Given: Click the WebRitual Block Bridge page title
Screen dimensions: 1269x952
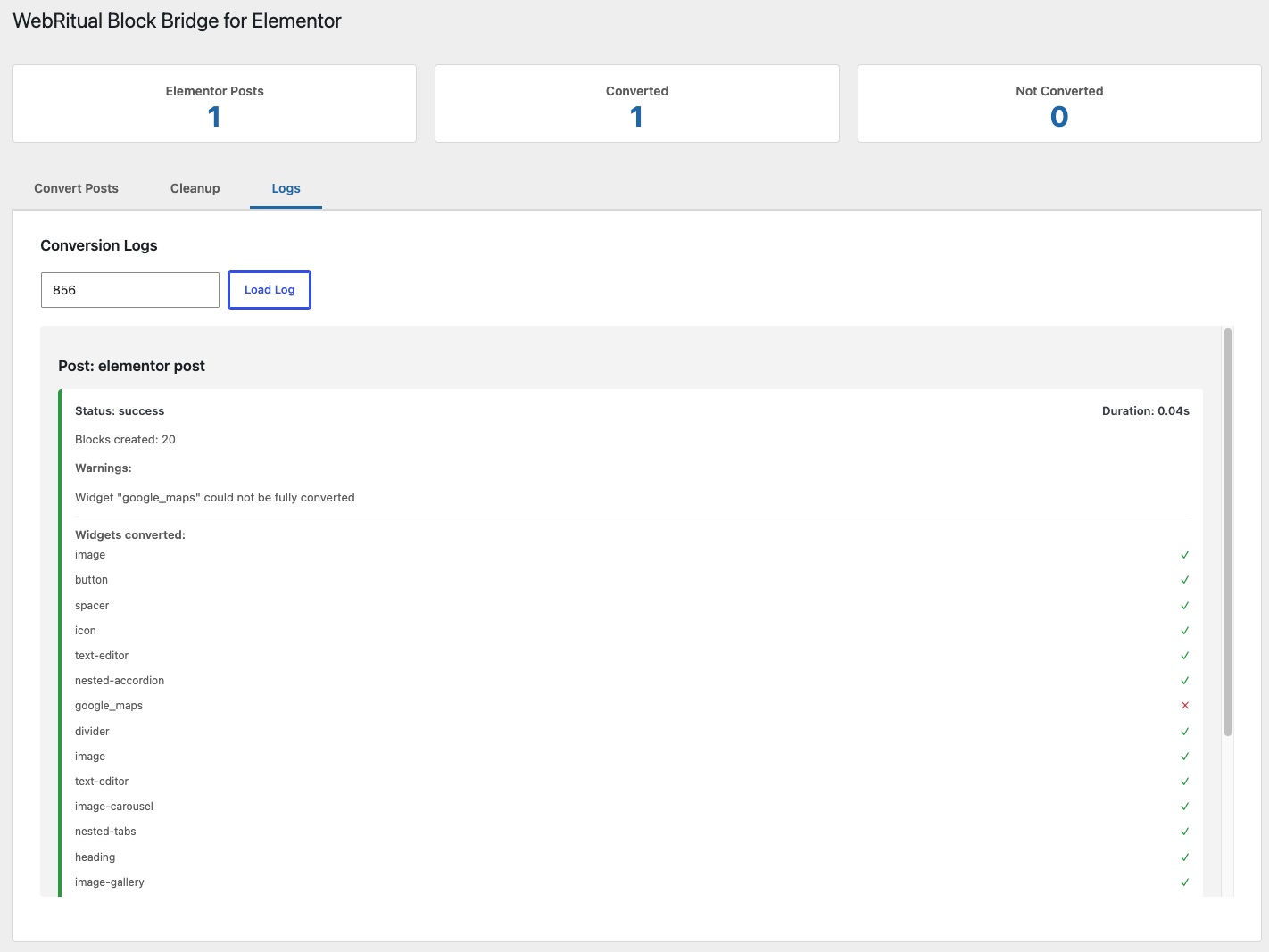Looking at the screenshot, I should point(178,21).
